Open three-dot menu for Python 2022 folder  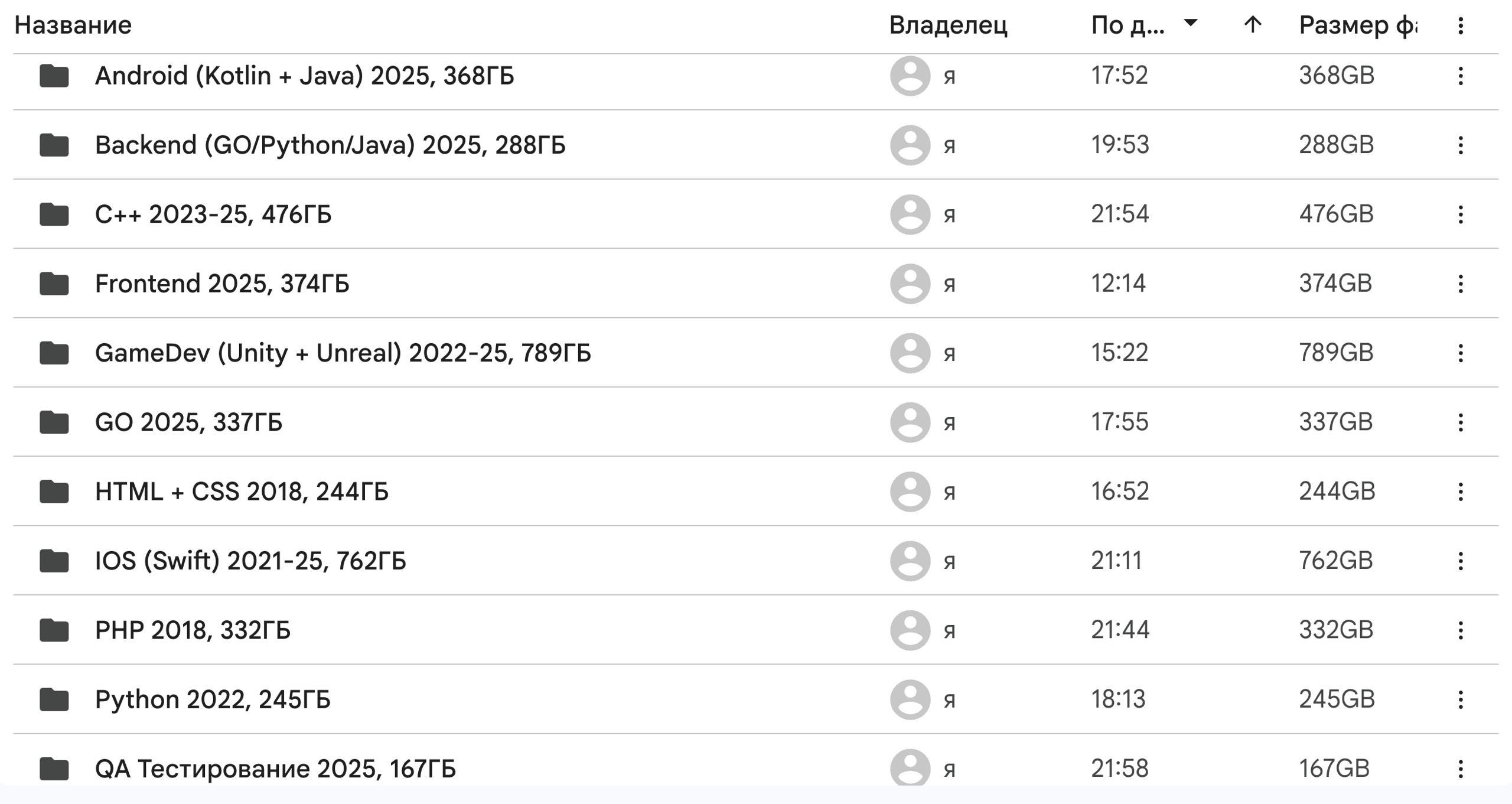[x=1460, y=699]
